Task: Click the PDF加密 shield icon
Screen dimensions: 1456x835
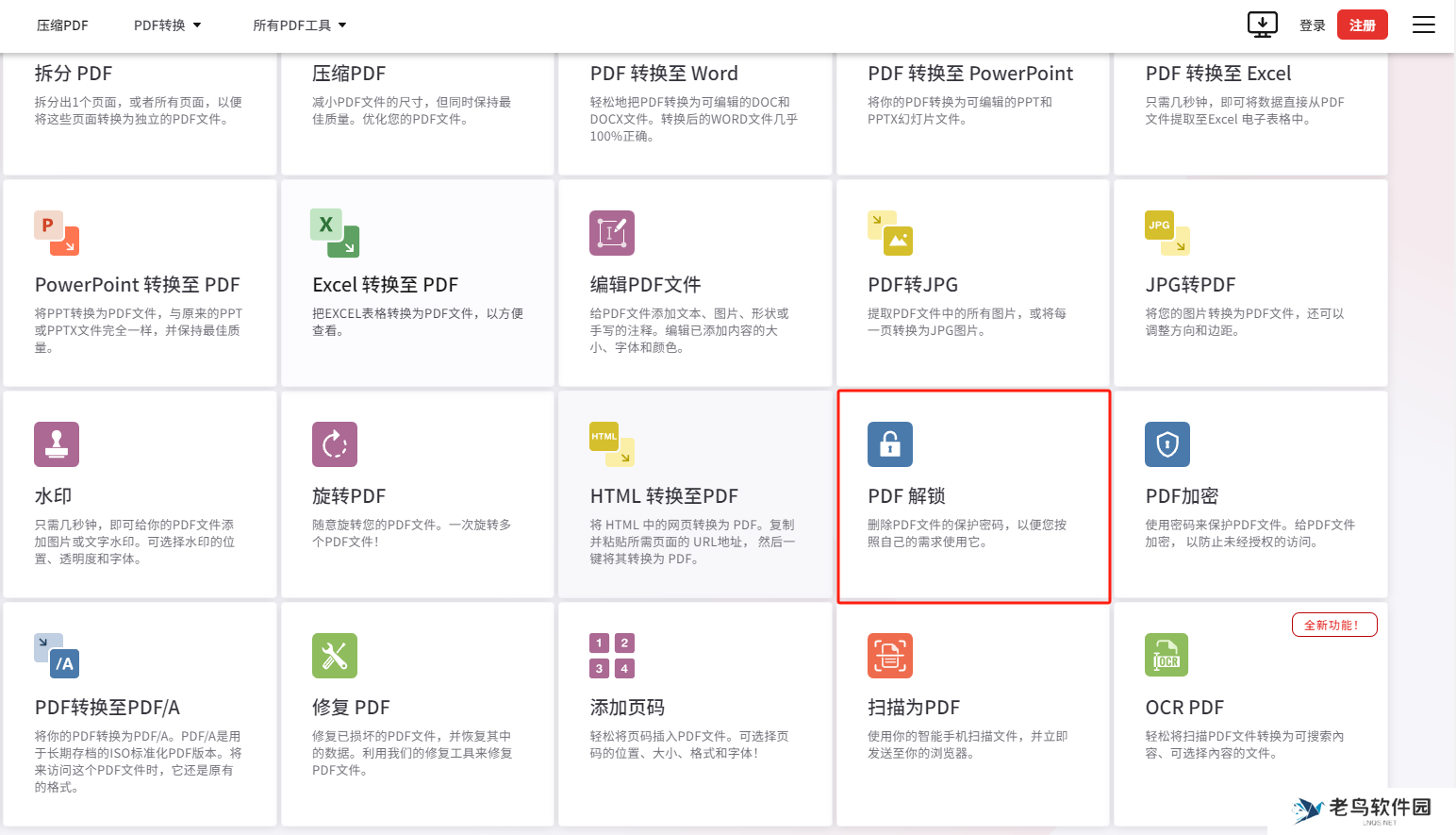Action: (x=1167, y=444)
